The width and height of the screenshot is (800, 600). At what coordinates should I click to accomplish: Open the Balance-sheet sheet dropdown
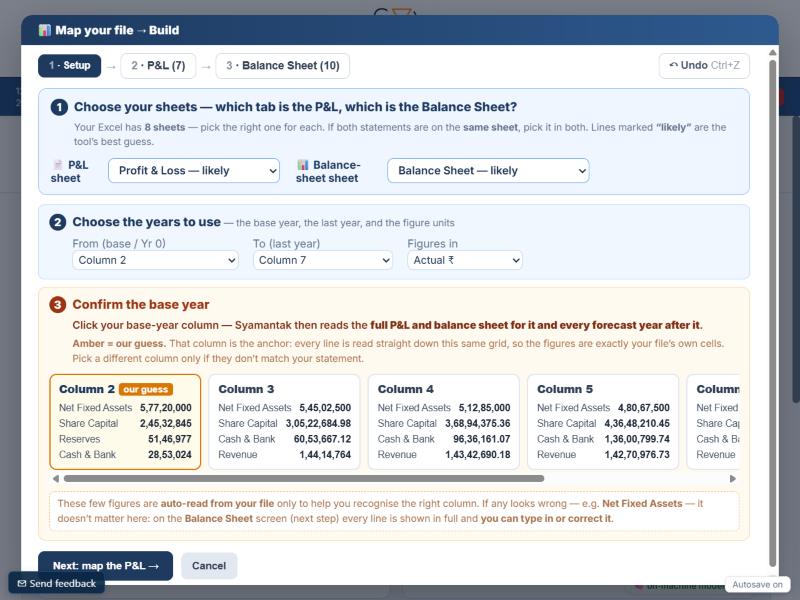pos(488,170)
